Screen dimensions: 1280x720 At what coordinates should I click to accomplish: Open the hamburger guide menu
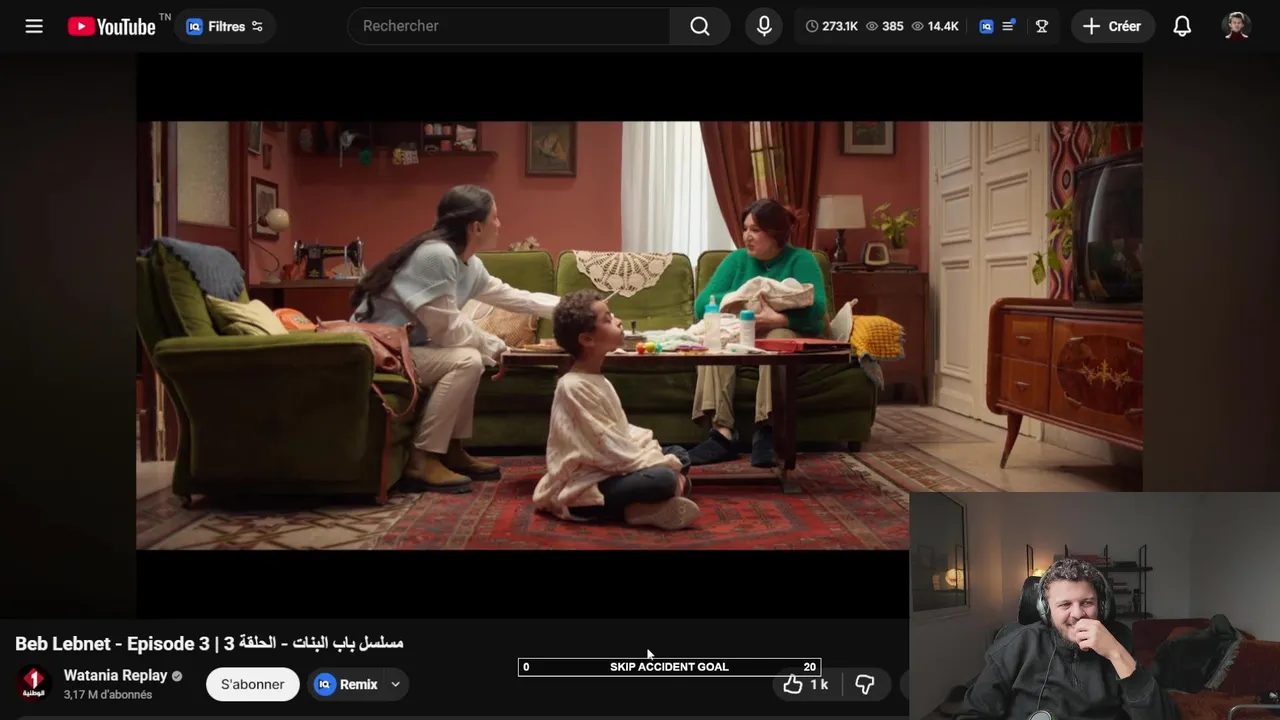34,26
